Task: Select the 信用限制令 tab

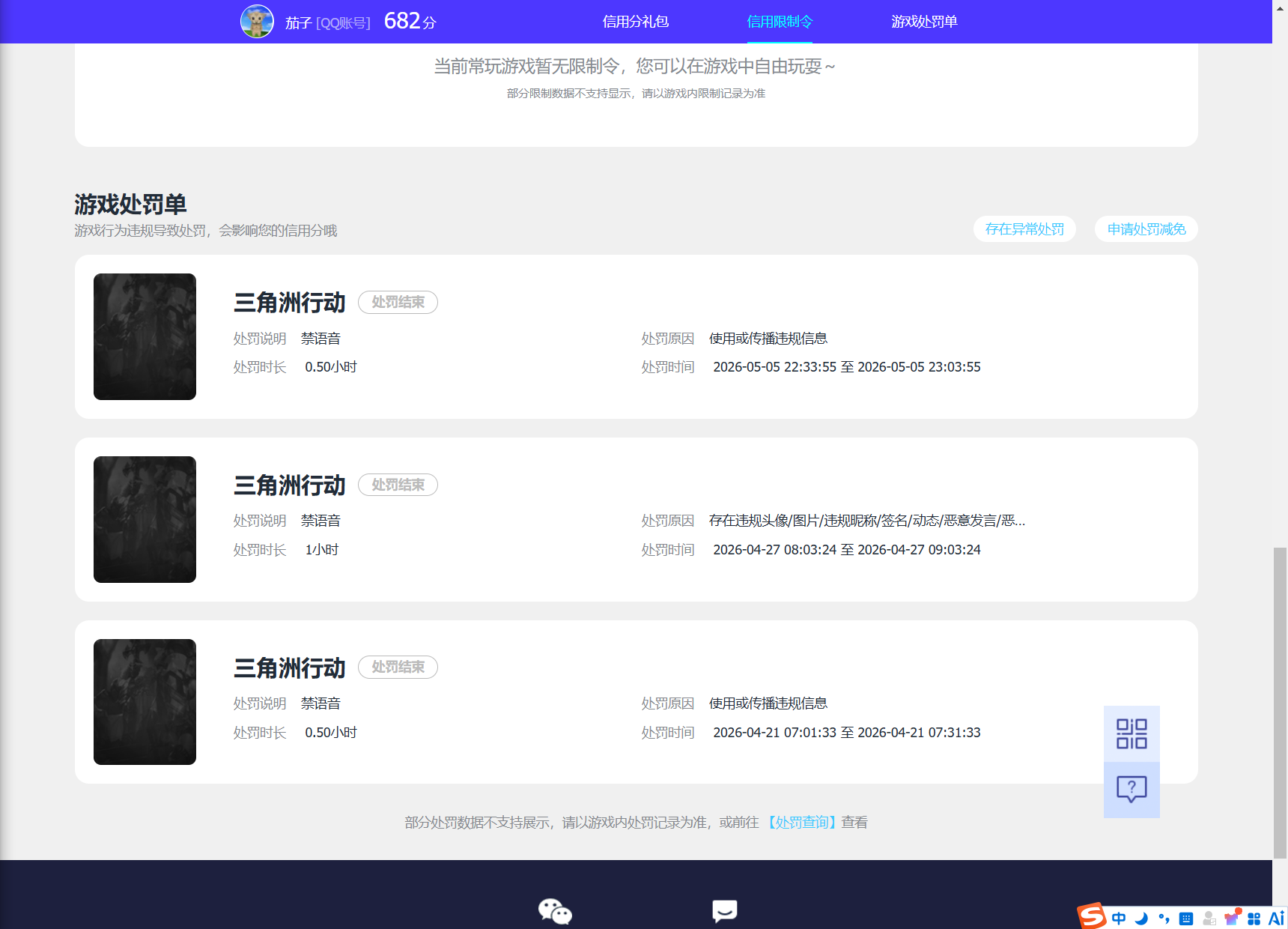Action: 780,22
